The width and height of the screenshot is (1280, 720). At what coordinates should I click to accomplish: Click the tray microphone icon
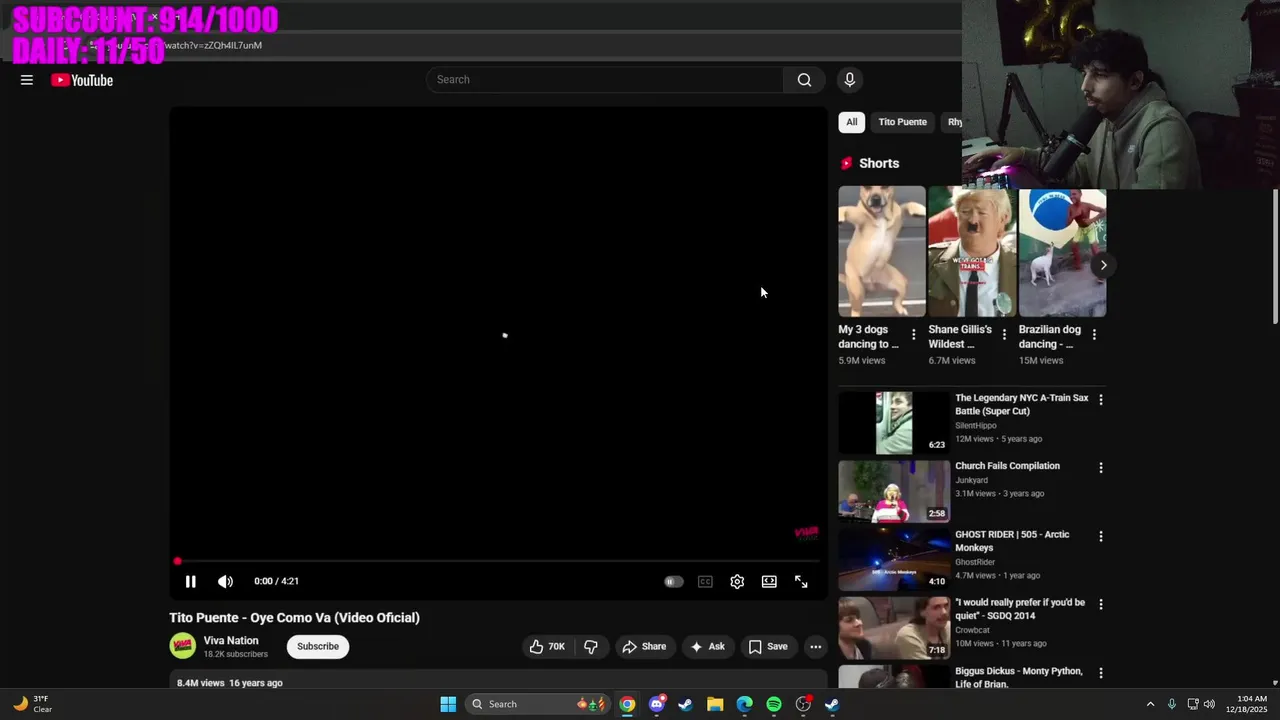tap(1171, 704)
